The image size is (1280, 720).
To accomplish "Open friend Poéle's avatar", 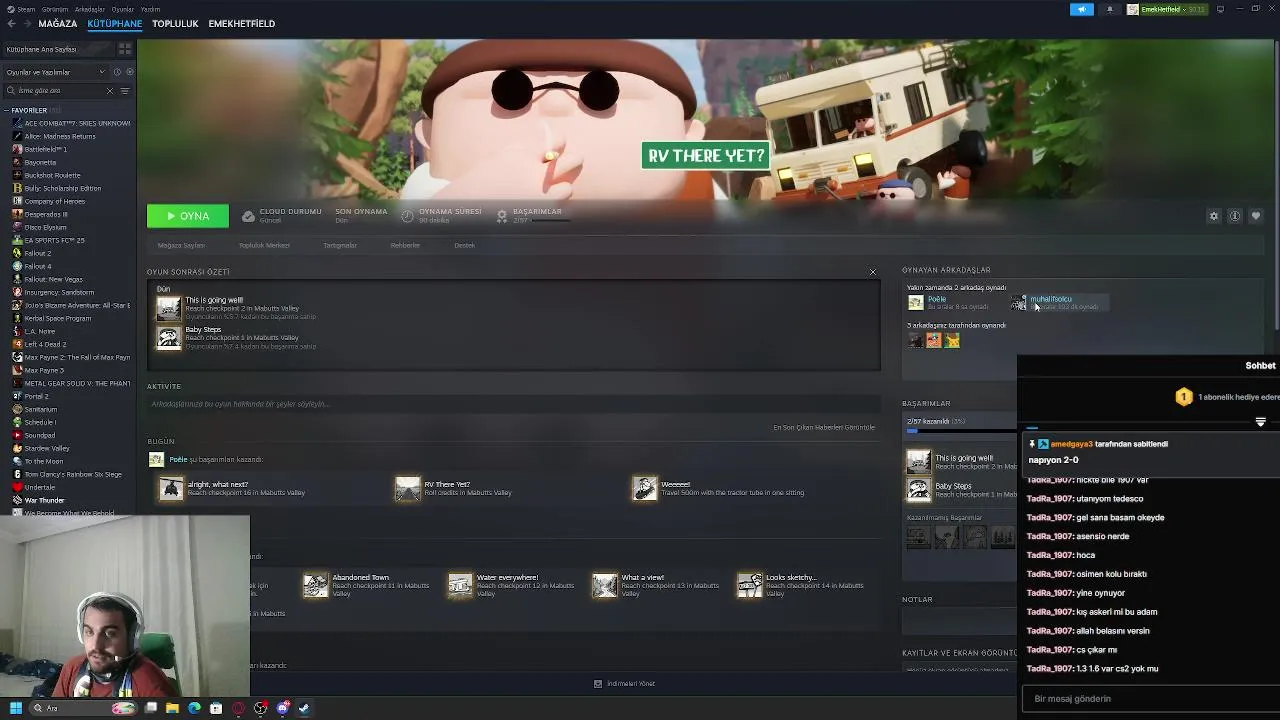I will (915, 302).
